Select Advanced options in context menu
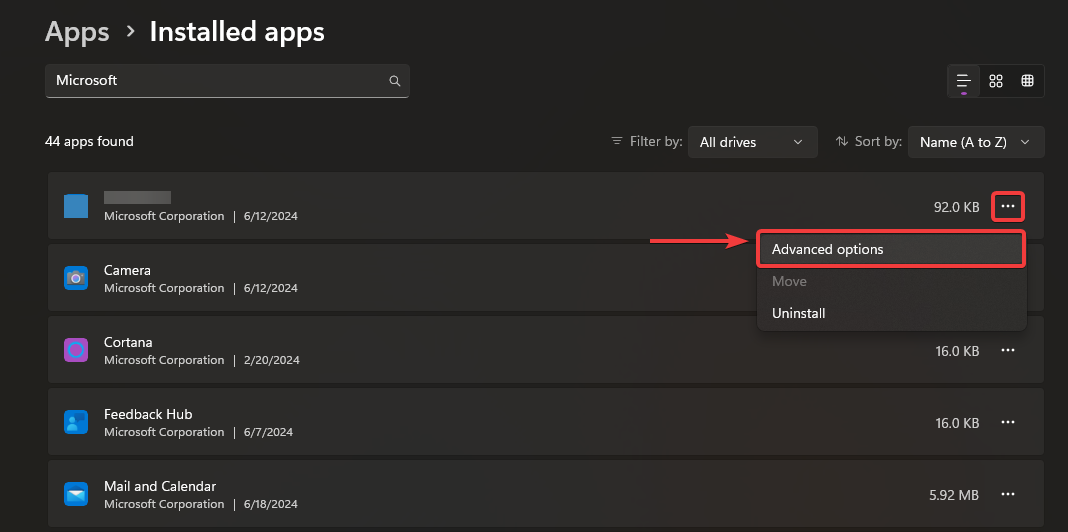1068x532 pixels. pyautogui.click(x=890, y=249)
